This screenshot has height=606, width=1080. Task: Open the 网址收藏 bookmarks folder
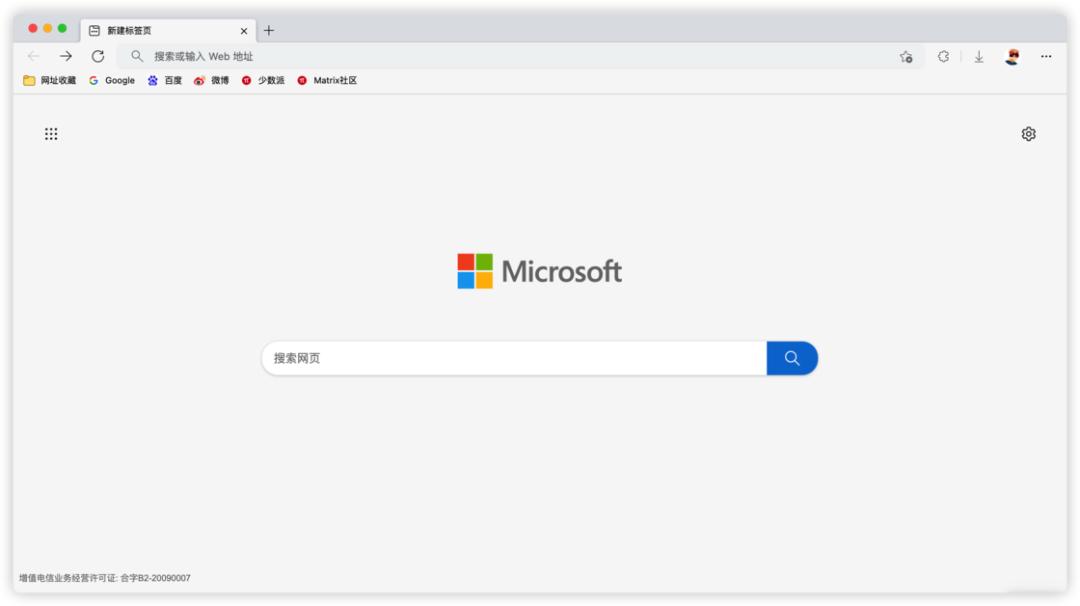point(50,81)
